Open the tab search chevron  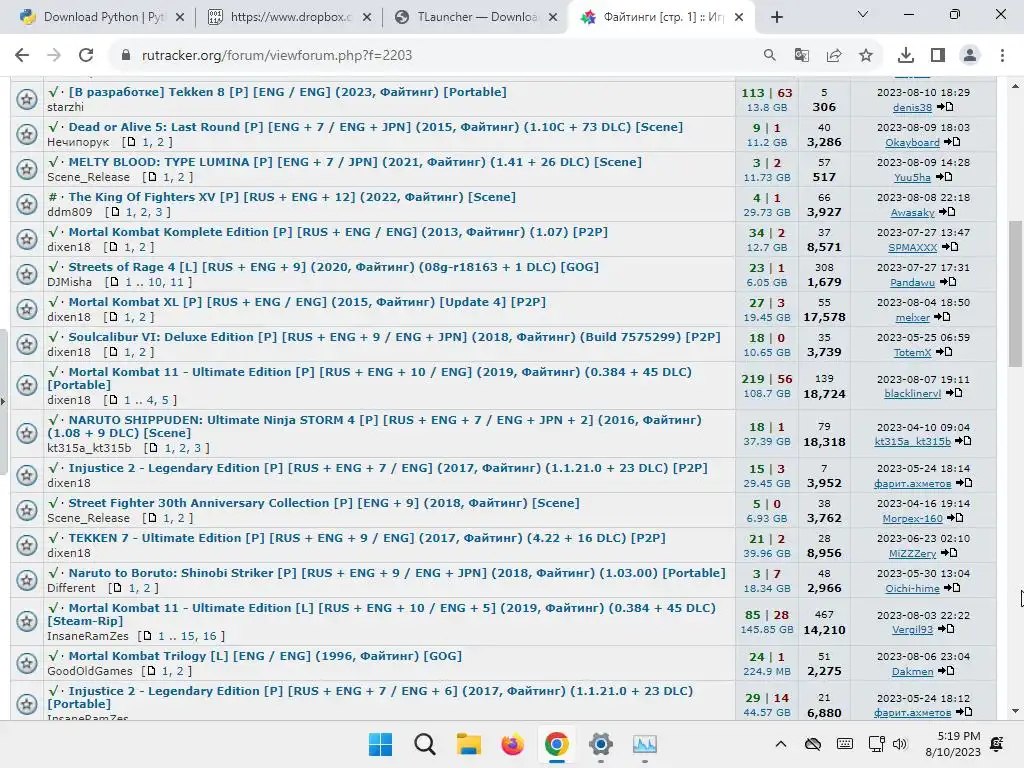coord(863,14)
